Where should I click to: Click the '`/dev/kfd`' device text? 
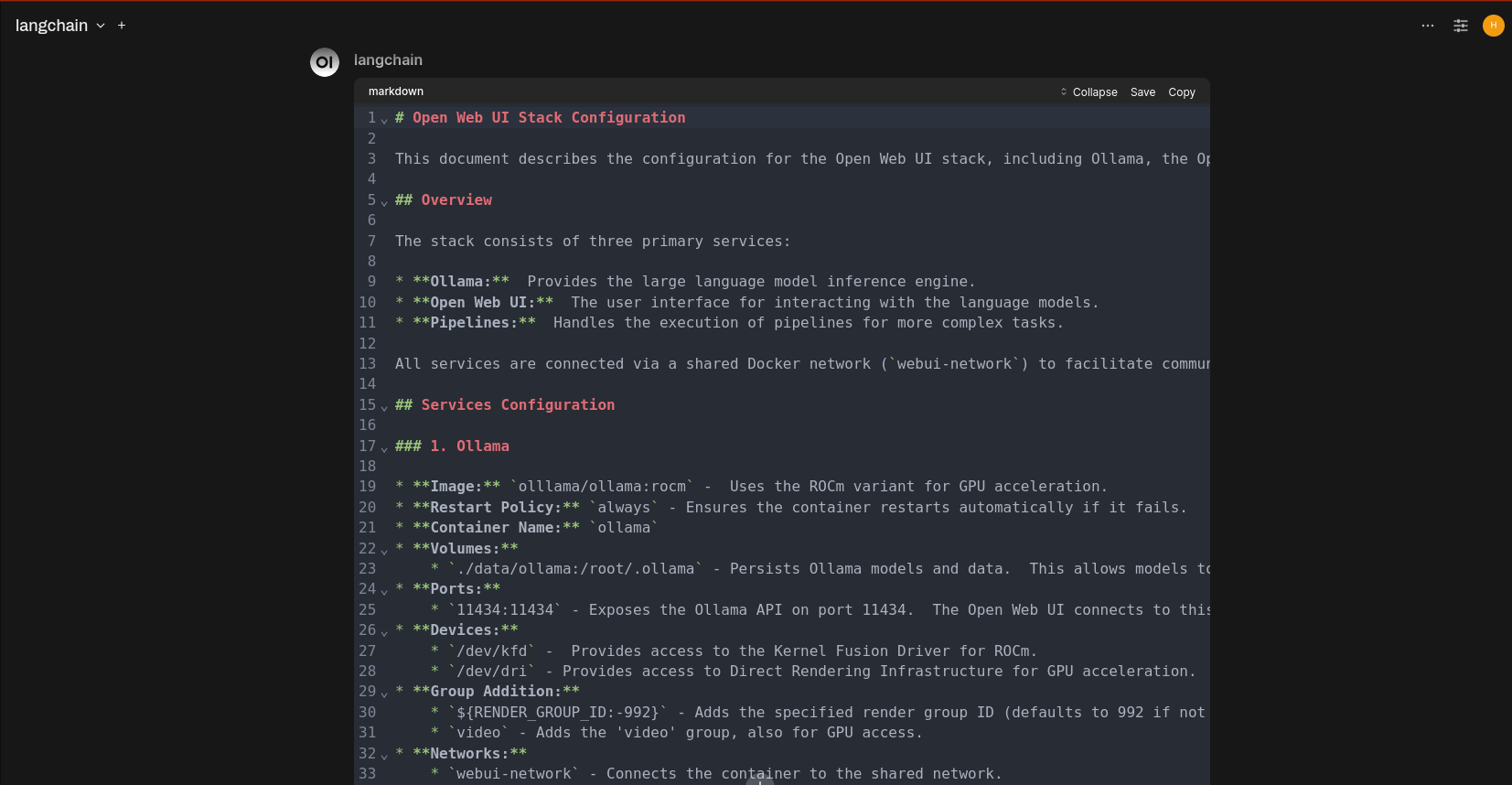click(492, 651)
